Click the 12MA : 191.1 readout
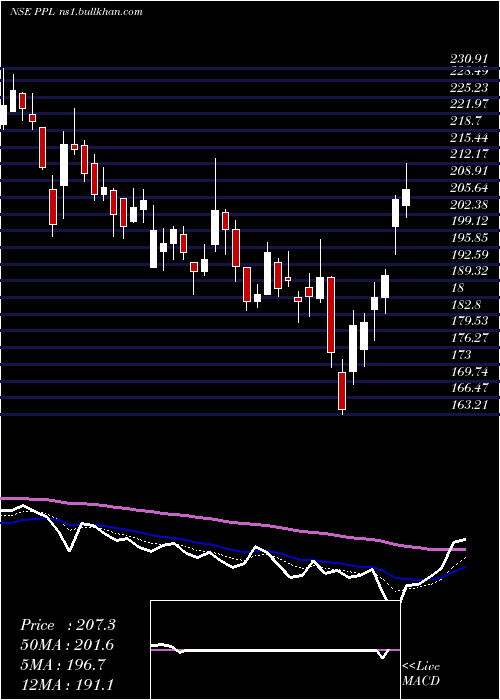The height and width of the screenshot is (700, 500). [x=67, y=685]
